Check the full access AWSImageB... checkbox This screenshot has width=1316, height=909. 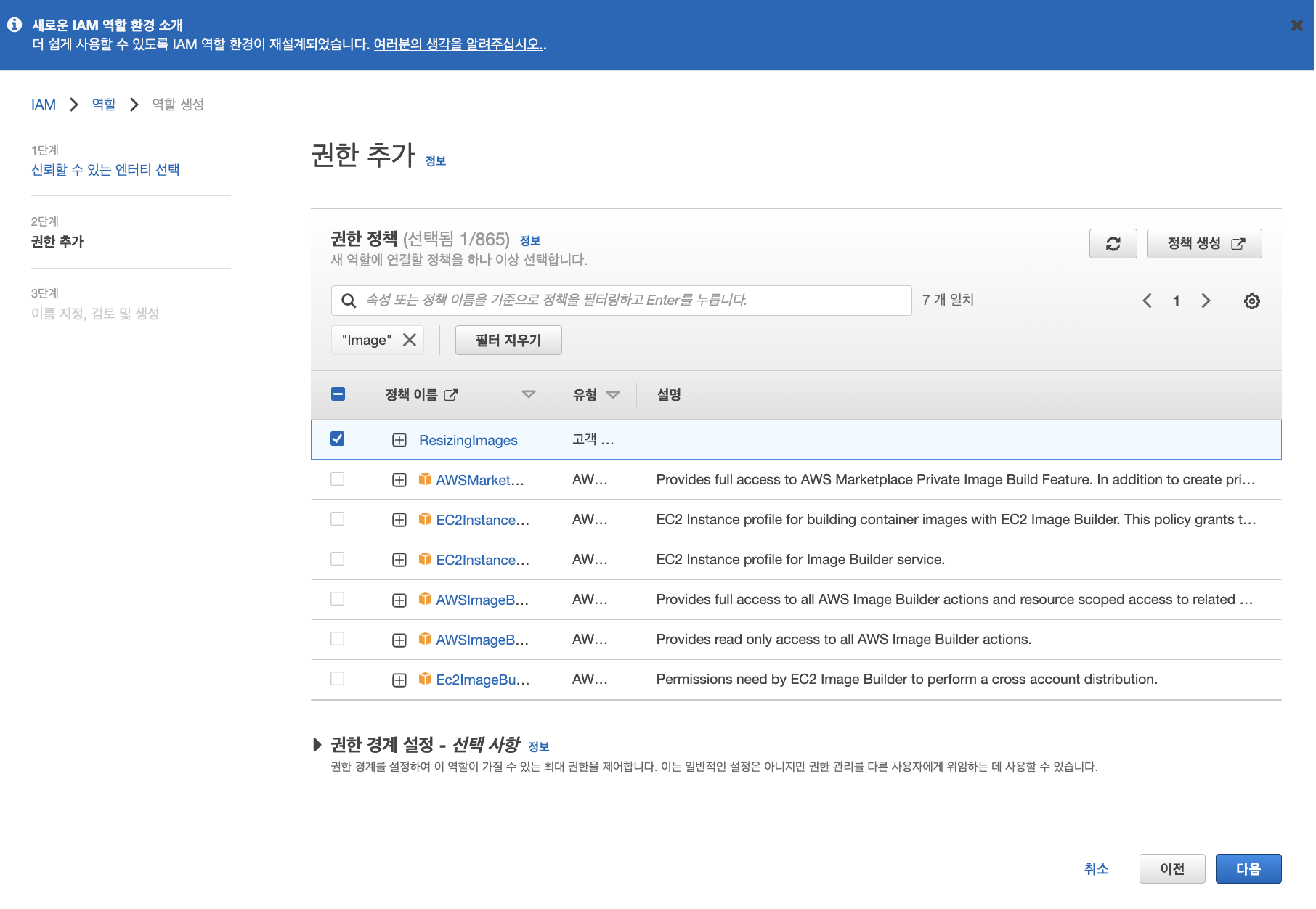(x=337, y=599)
